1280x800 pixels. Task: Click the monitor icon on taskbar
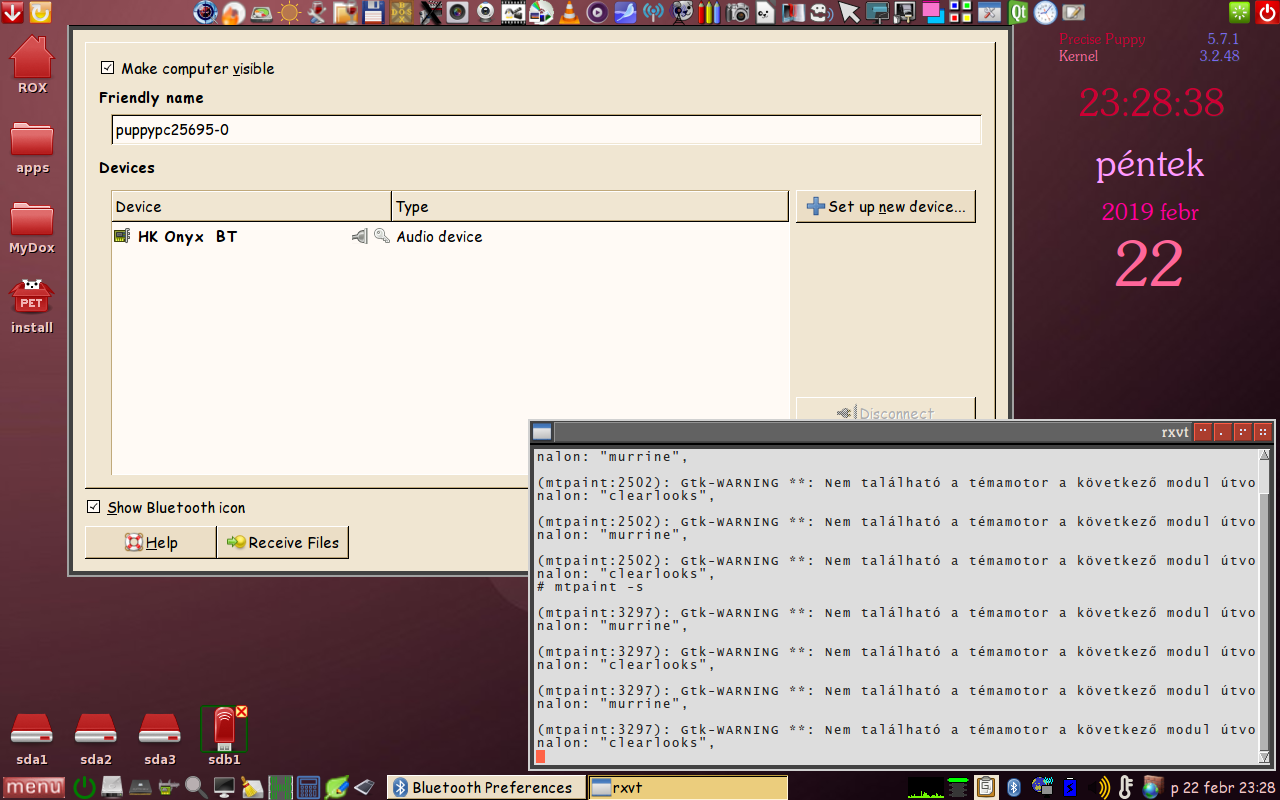tap(224, 788)
